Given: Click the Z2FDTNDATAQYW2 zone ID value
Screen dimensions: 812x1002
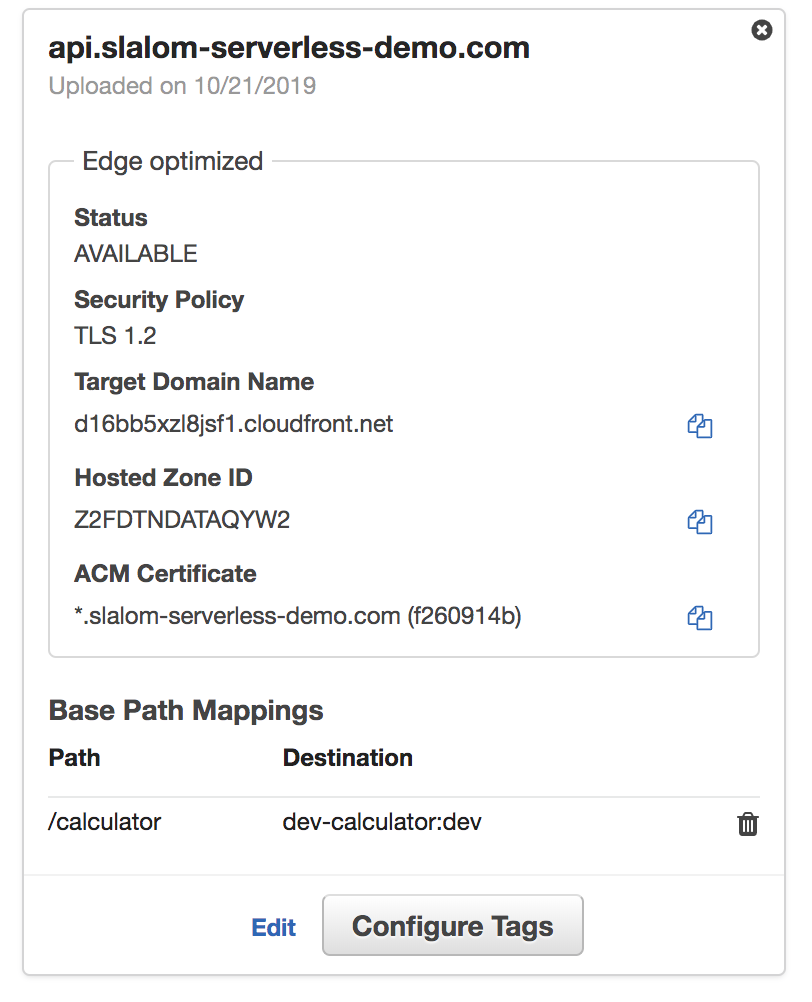Looking at the screenshot, I should (x=182, y=520).
